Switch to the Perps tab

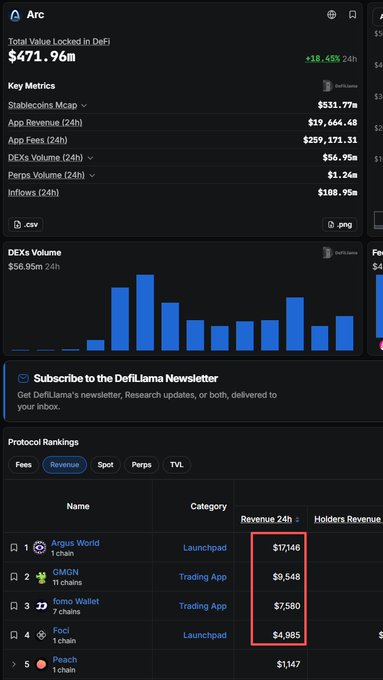click(141, 465)
